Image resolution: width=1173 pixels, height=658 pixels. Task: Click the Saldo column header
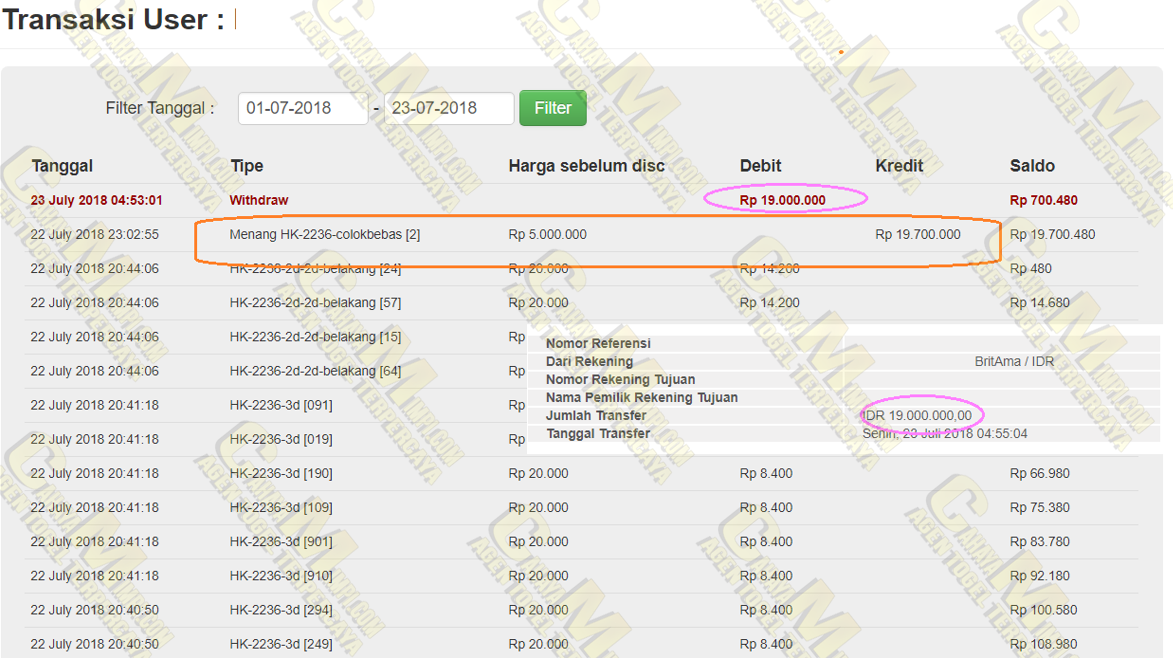(x=1032, y=166)
